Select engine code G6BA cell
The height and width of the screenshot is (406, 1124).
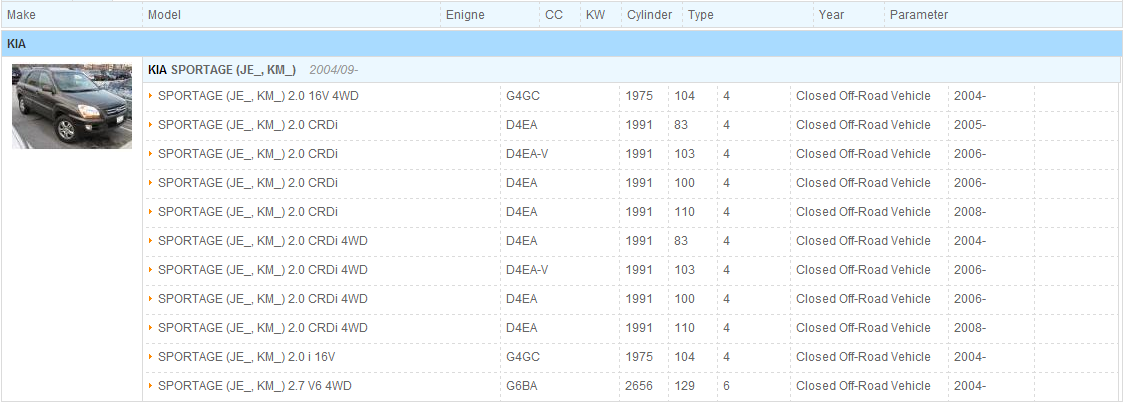tap(522, 386)
